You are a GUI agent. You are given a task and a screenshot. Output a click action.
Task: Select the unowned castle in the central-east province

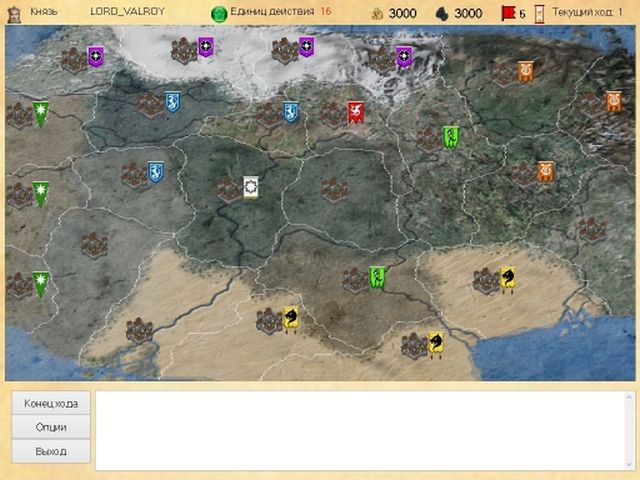[x=334, y=190]
